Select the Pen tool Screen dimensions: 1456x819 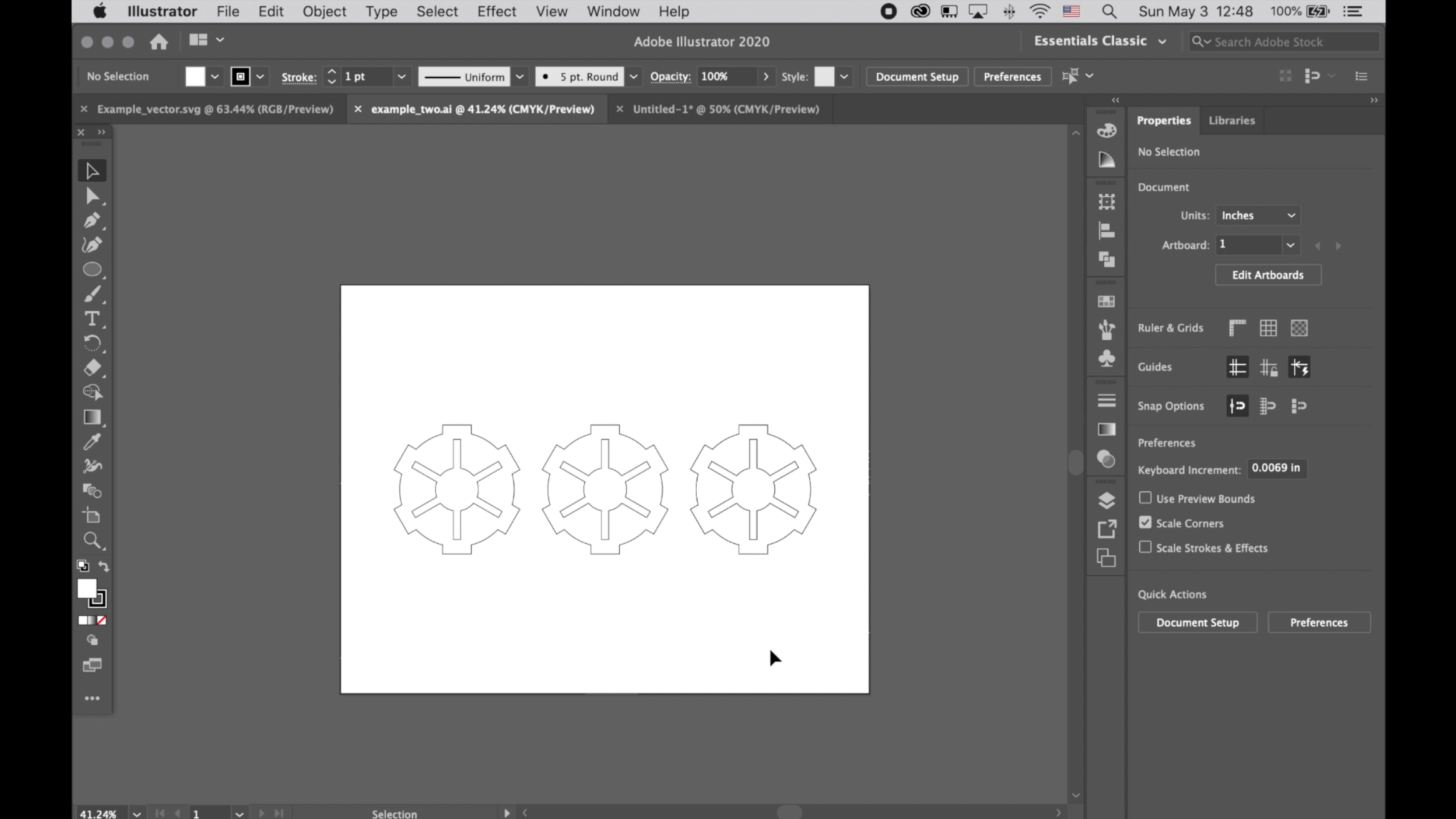click(x=92, y=220)
